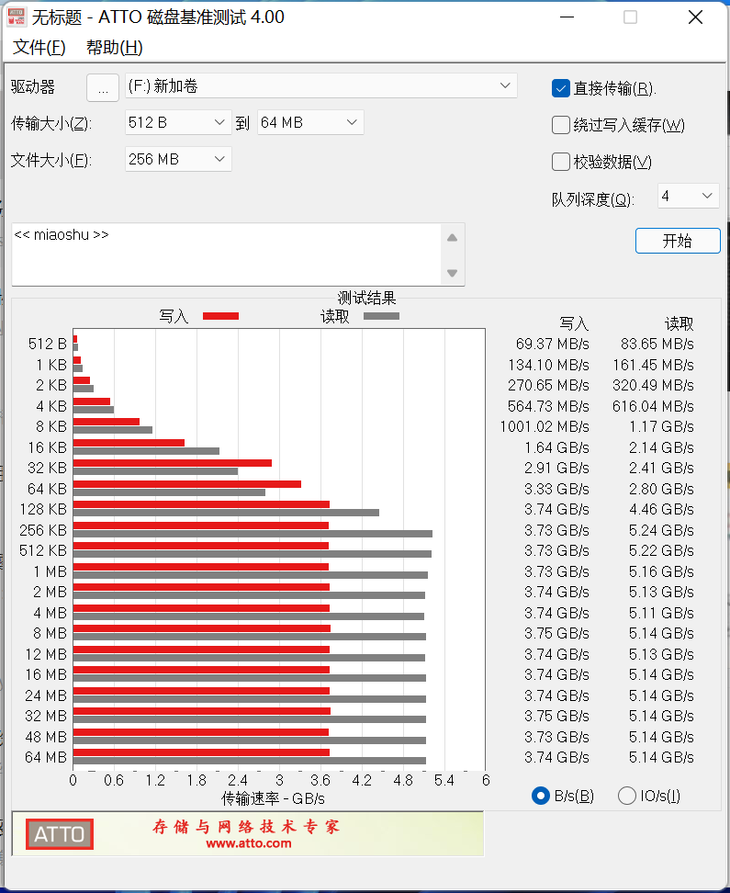Click the ATTO logo in banner
The image size is (730, 893).
pyautogui.click(x=59, y=834)
